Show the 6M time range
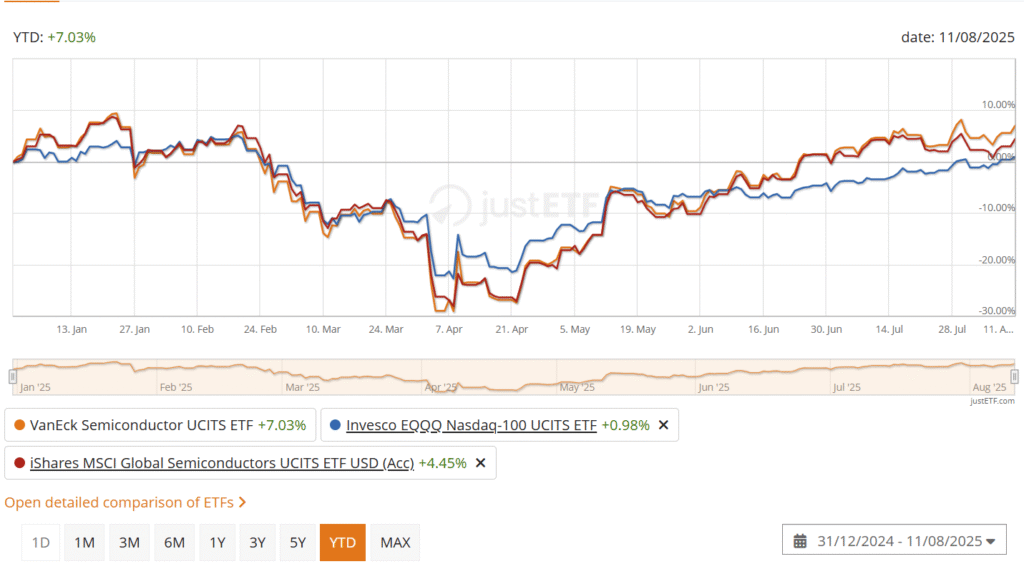 174,542
